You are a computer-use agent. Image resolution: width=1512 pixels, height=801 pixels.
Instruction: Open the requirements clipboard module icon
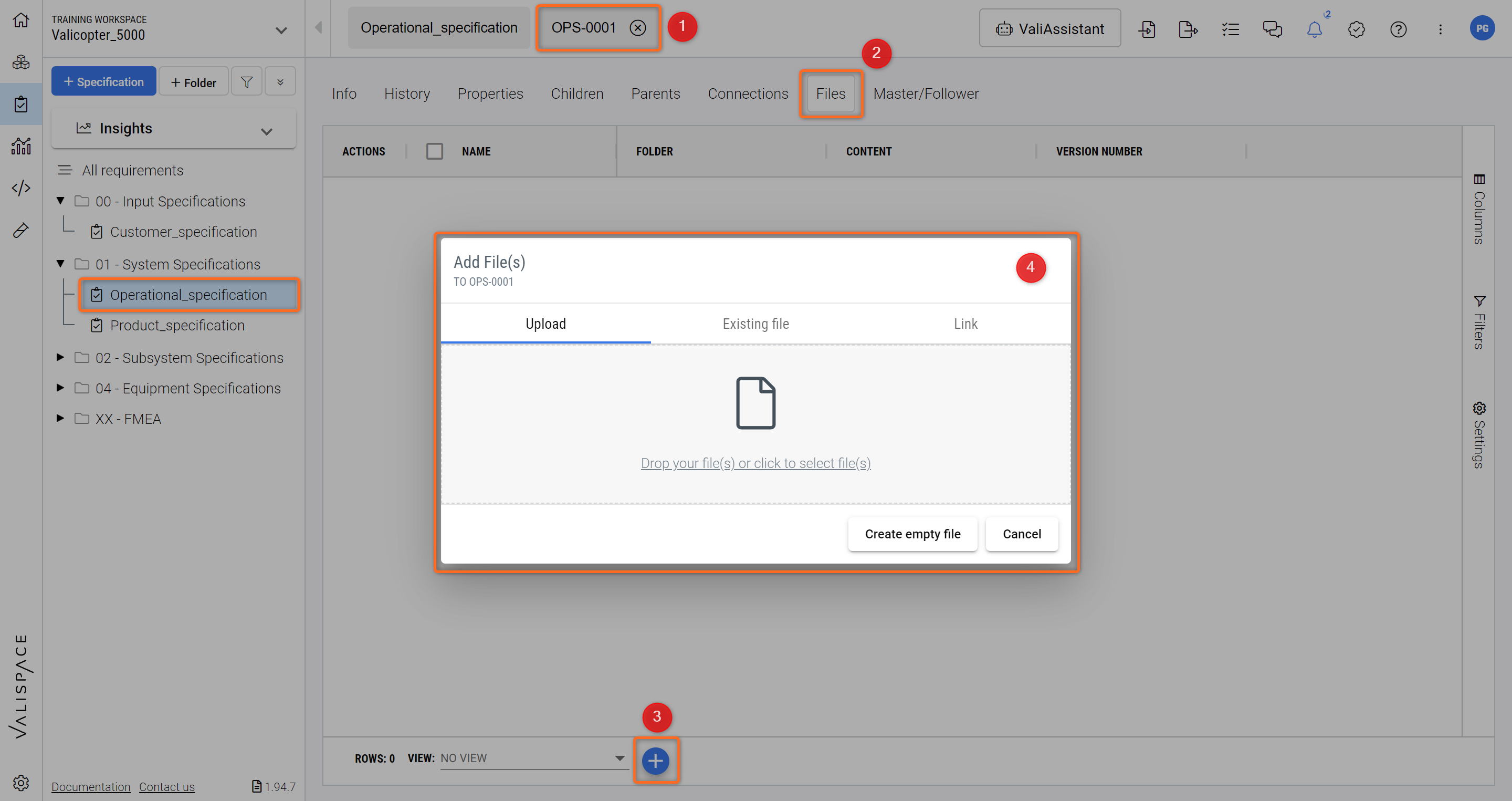click(x=21, y=105)
